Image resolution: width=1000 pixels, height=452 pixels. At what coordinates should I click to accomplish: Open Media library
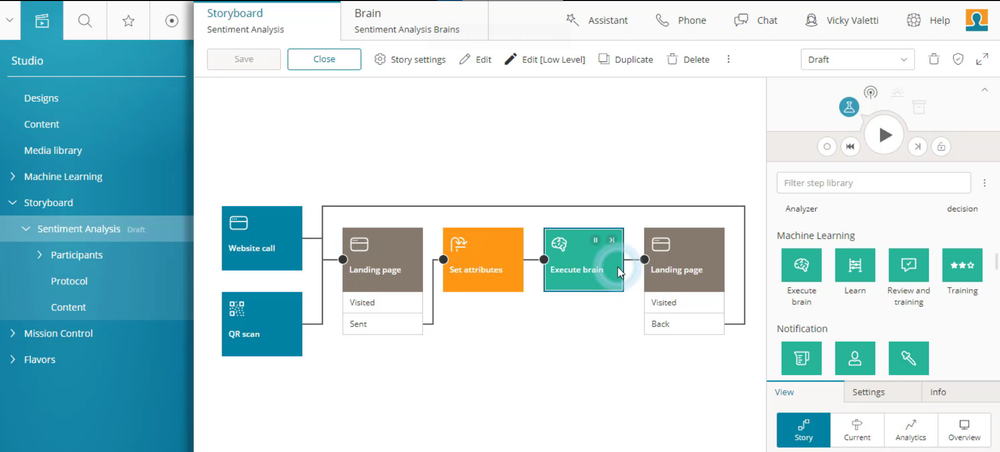pyautogui.click(x=53, y=150)
